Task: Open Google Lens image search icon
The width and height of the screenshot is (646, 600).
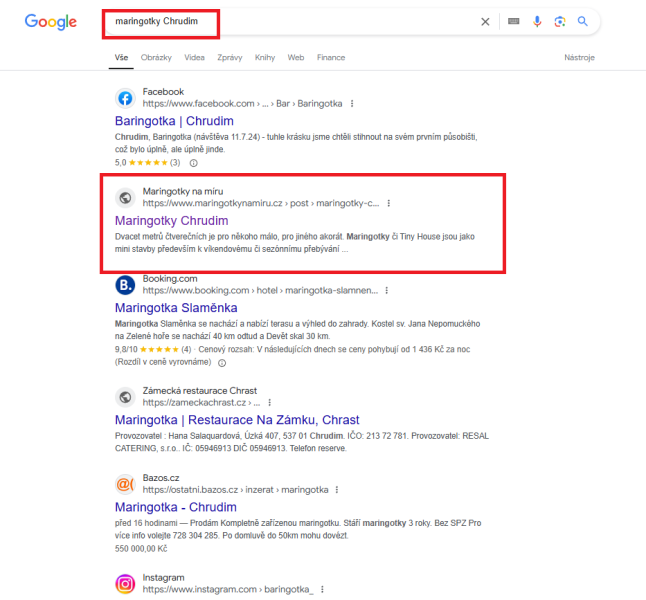Action: click(x=559, y=21)
